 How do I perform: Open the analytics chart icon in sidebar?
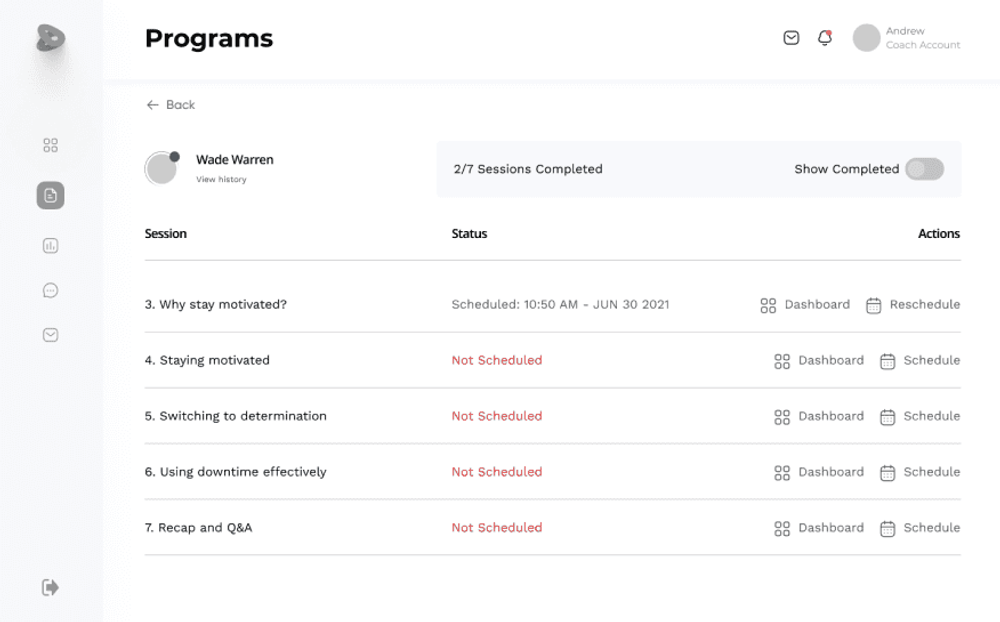coord(50,246)
